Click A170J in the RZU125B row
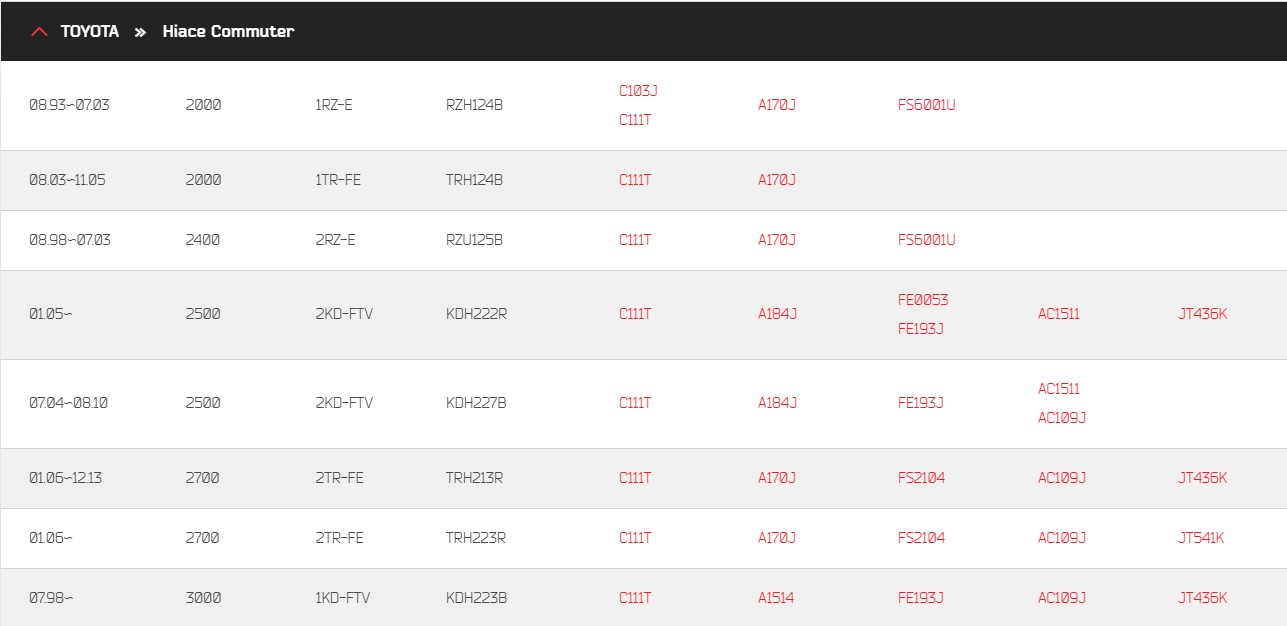This screenshot has width=1287, height=626. click(777, 239)
